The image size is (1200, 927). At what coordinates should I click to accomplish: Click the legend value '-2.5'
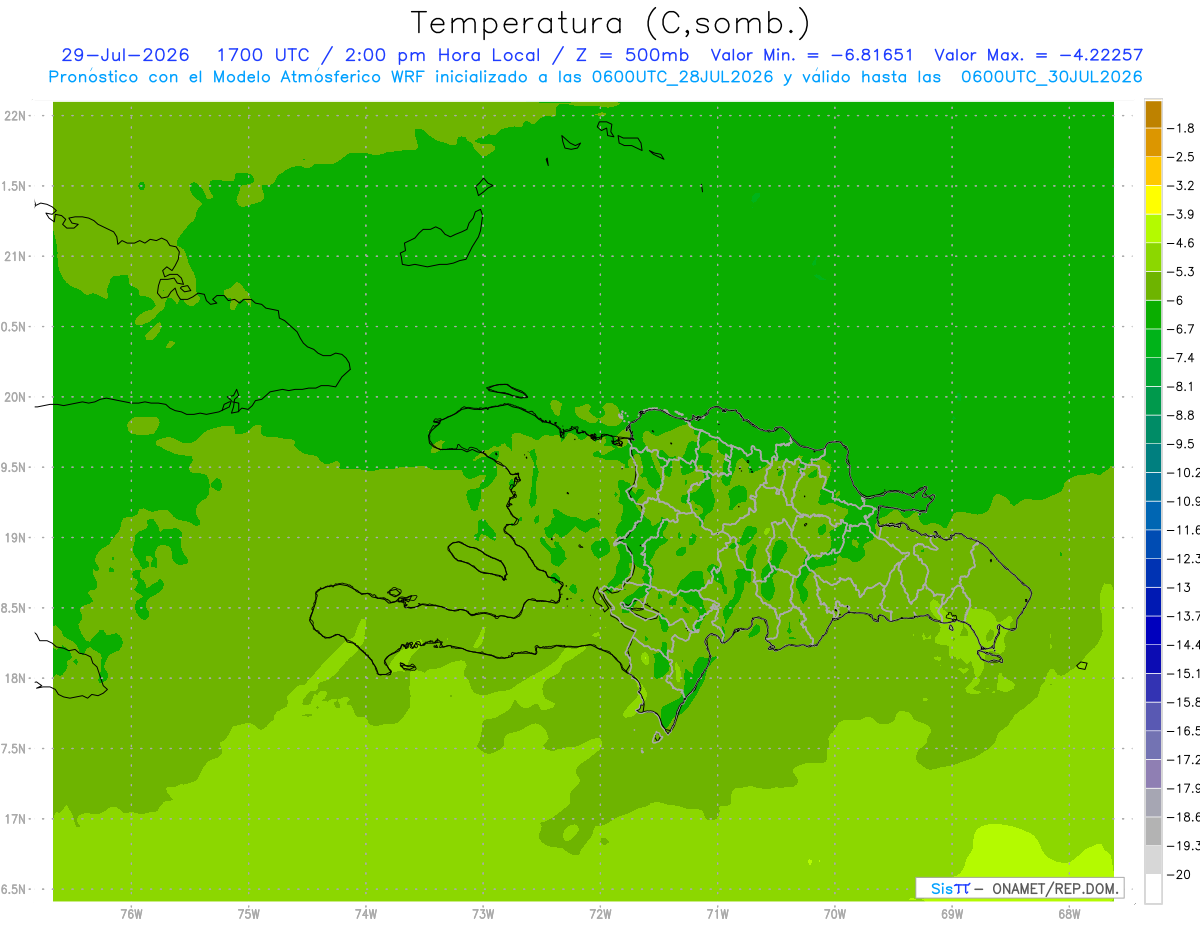(x=1182, y=157)
